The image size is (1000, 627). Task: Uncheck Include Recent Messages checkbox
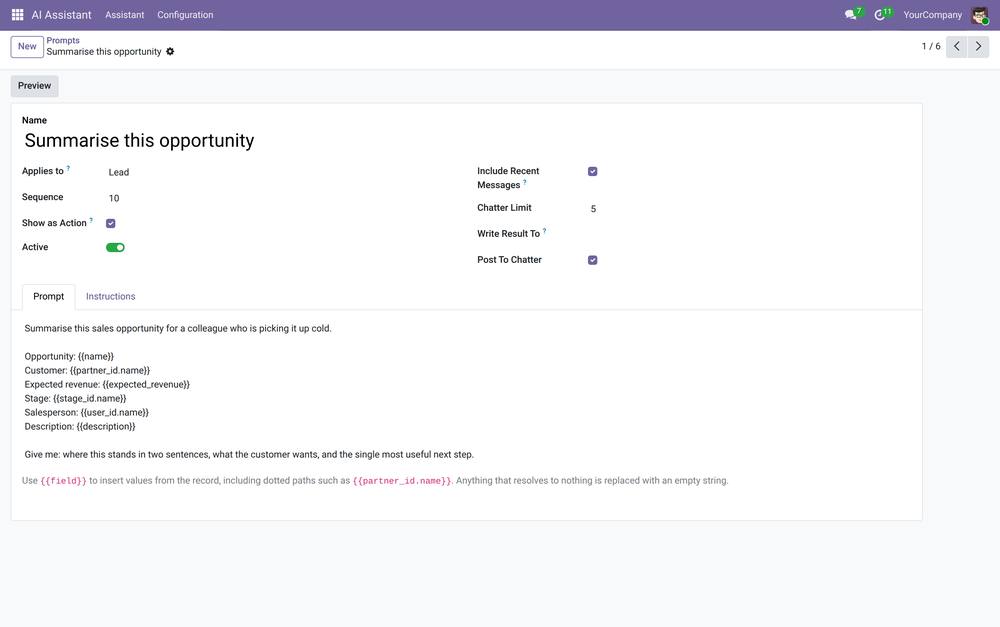point(592,172)
